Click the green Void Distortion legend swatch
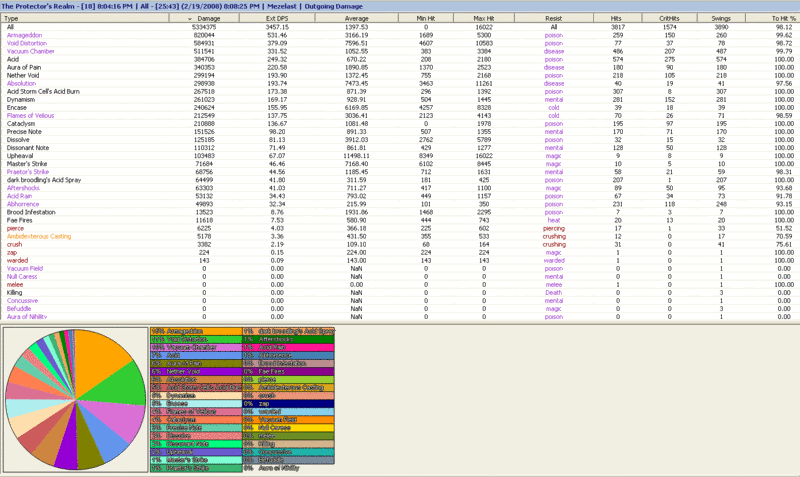The height and width of the screenshot is (477, 800). pos(196,339)
